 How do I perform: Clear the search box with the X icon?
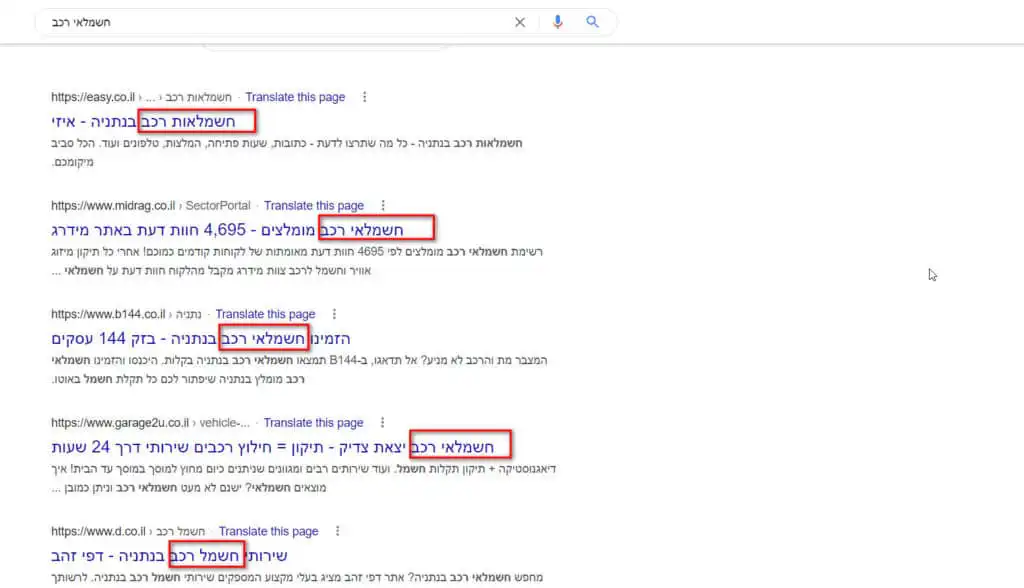pos(520,22)
